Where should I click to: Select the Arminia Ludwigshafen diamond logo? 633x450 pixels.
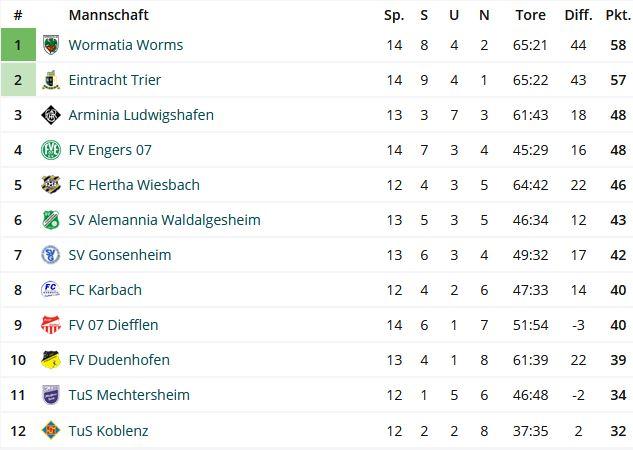(51, 115)
